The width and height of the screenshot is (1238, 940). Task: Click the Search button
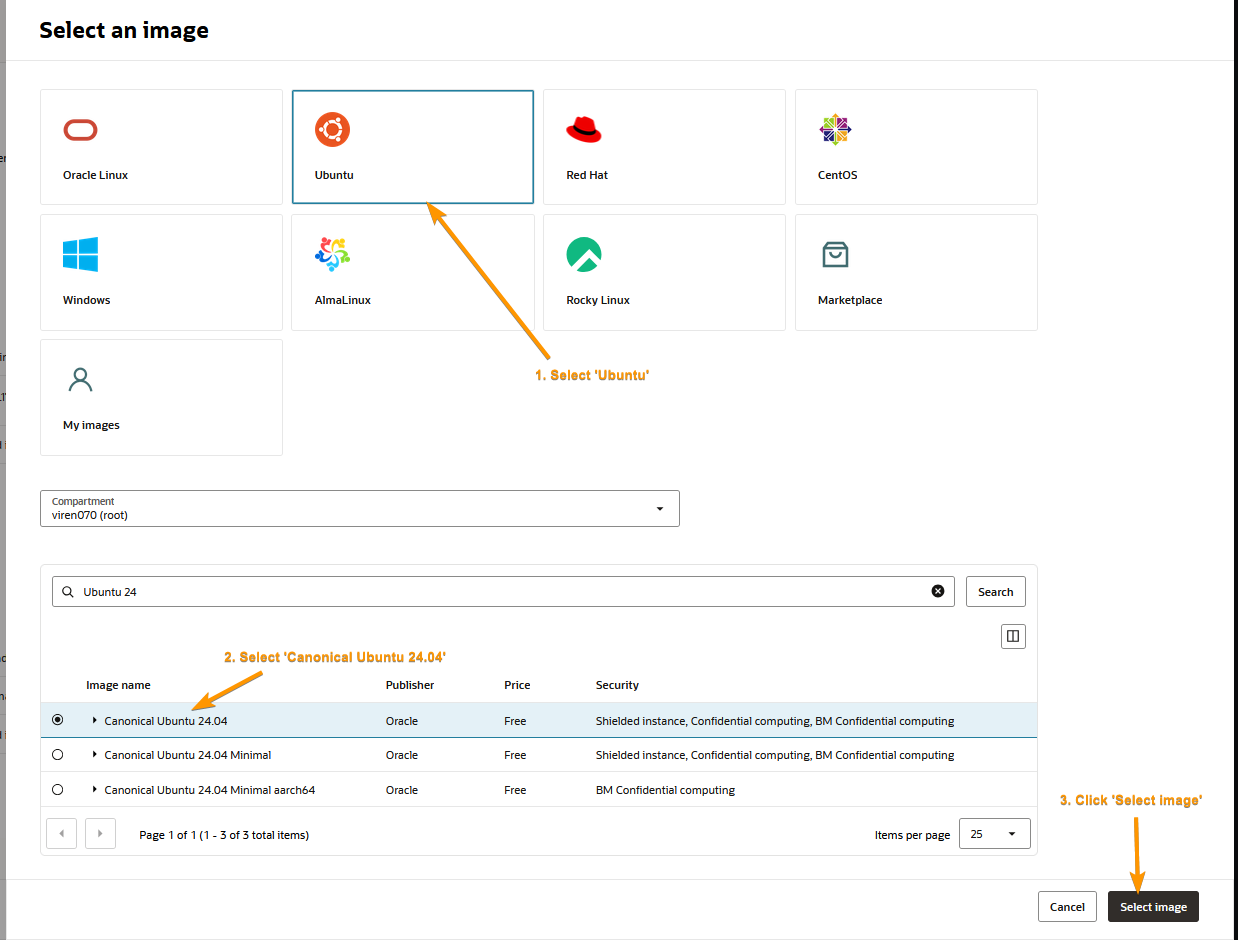coord(995,591)
